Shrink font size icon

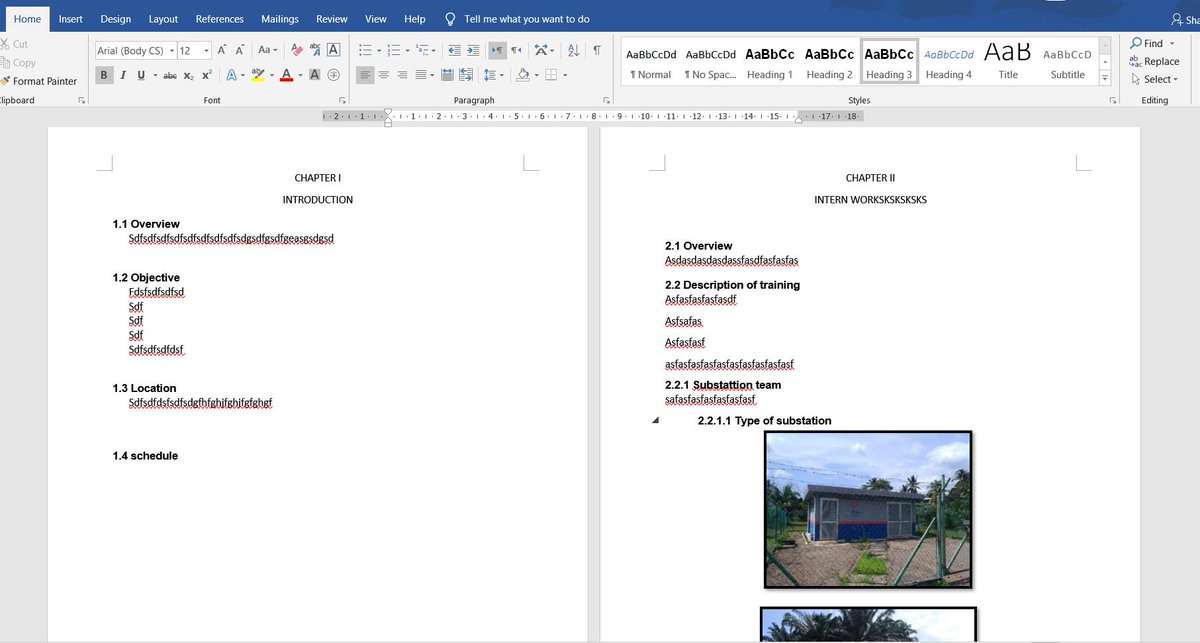coord(240,50)
